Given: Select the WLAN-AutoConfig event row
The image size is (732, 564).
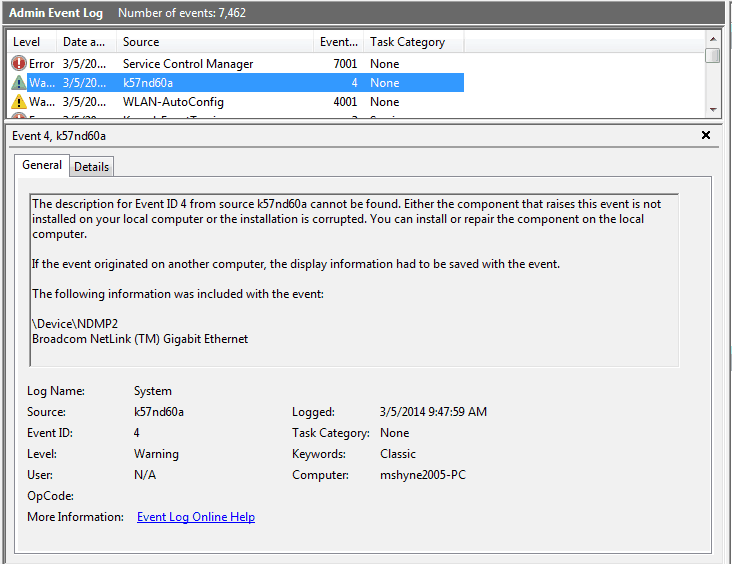Looking at the screenshot, I should click(236, 102).
